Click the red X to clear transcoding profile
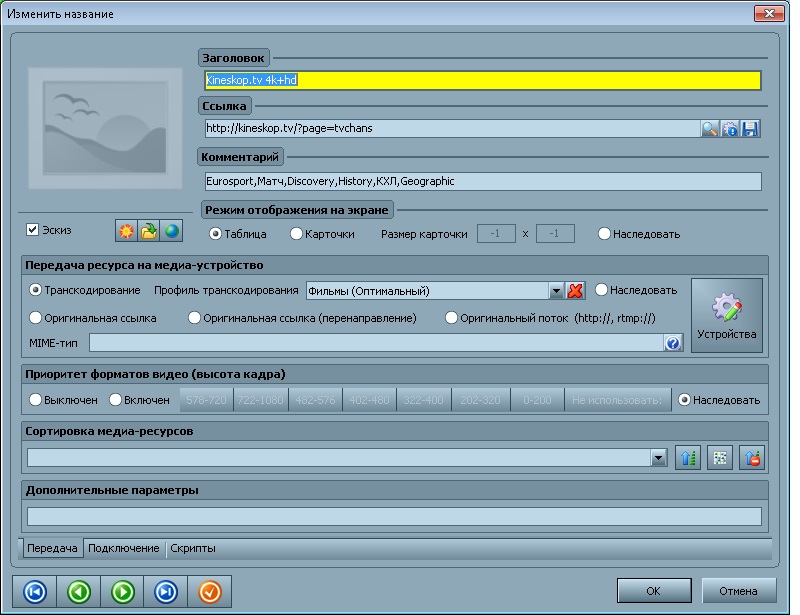The image size is (800, 615). pyautogui.click(x=576, y=291)
